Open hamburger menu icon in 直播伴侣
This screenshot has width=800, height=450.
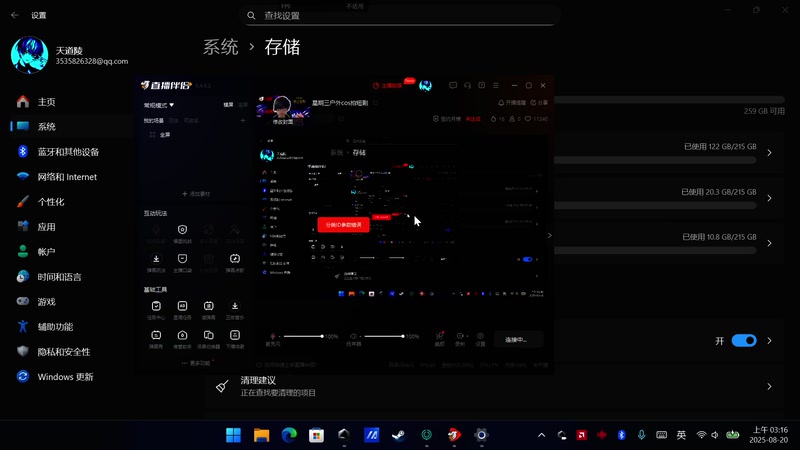tap(495, 85)
